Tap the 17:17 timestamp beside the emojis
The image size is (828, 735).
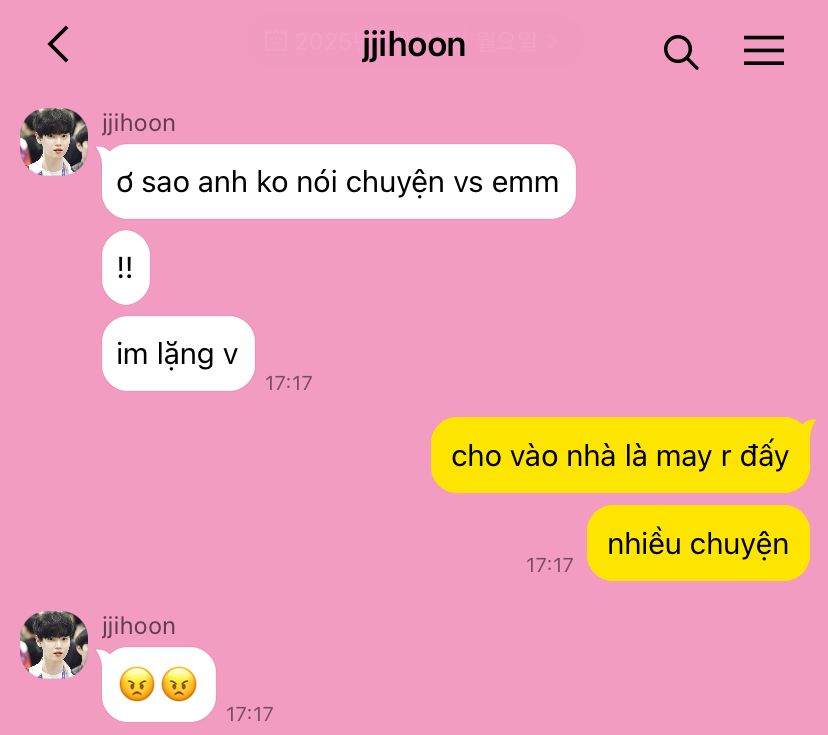[x=249, y=714]
